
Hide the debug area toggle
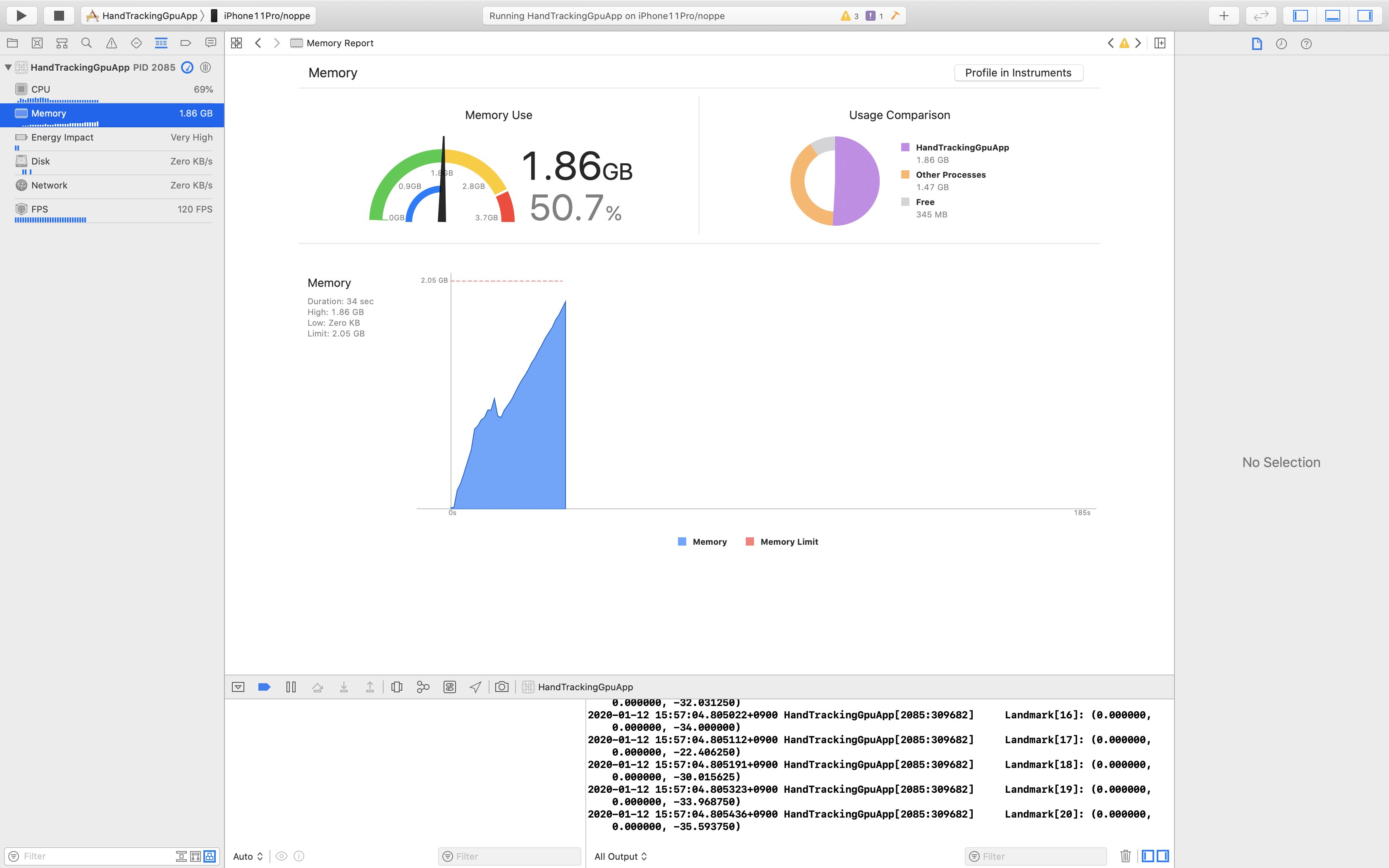[x=238, y=687]
